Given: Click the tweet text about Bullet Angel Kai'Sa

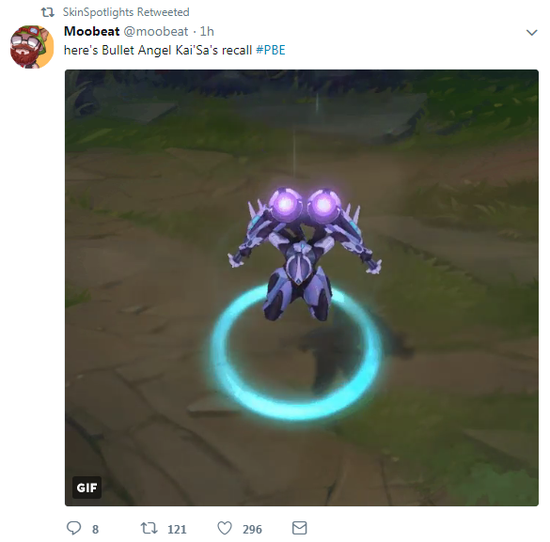Looking at the screenshot, I should 175,50.
